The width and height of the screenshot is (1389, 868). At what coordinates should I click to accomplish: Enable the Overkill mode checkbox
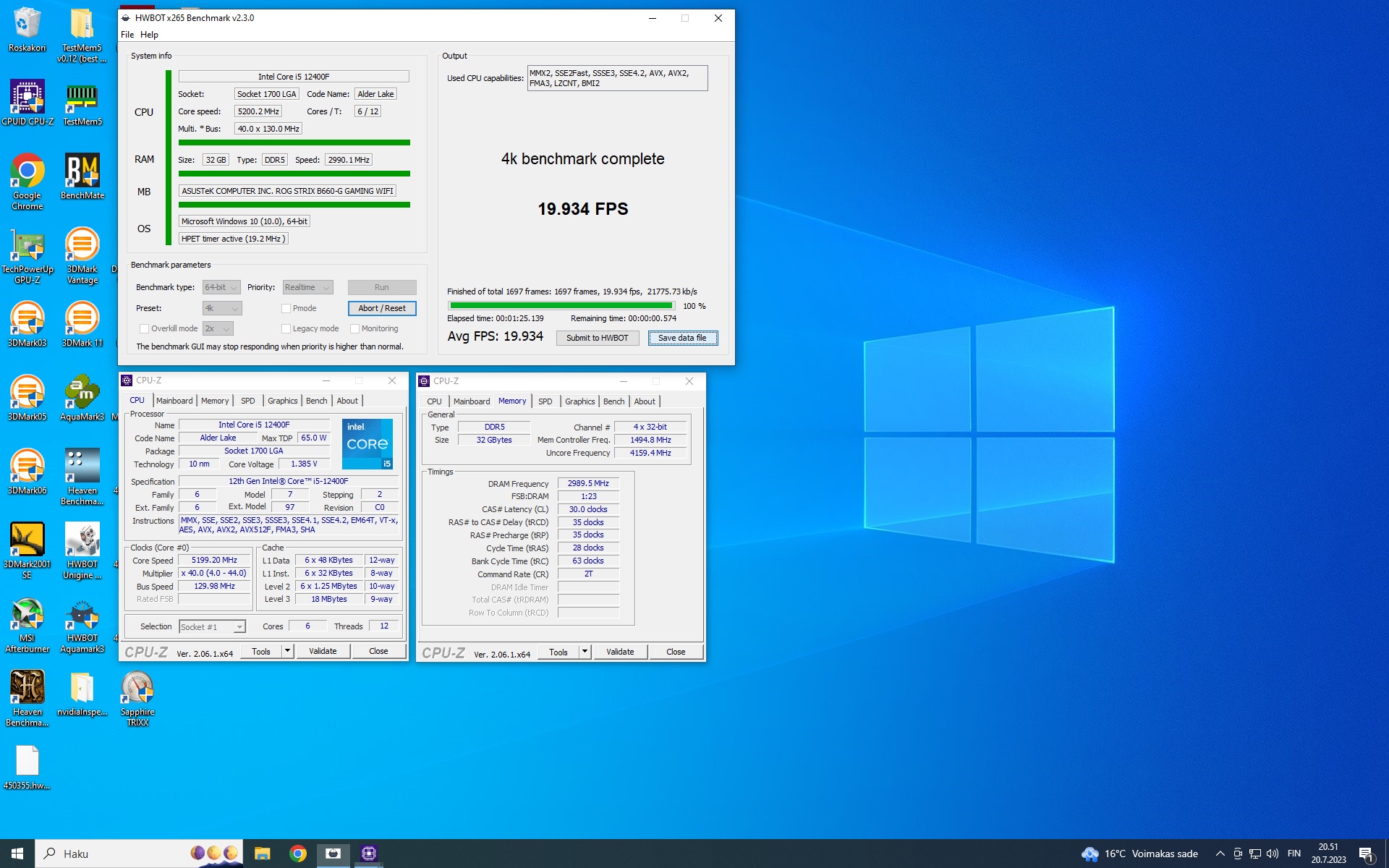click(144, 328)
